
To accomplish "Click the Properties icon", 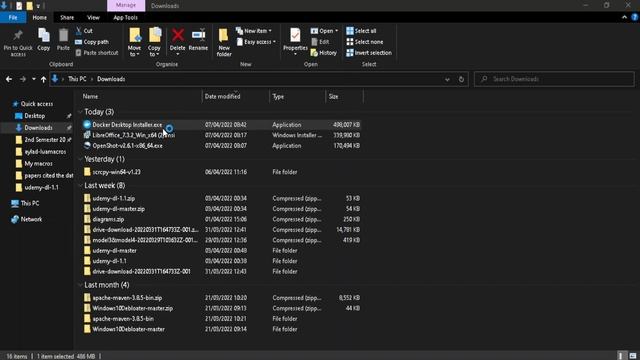I will tap(295, 35).
